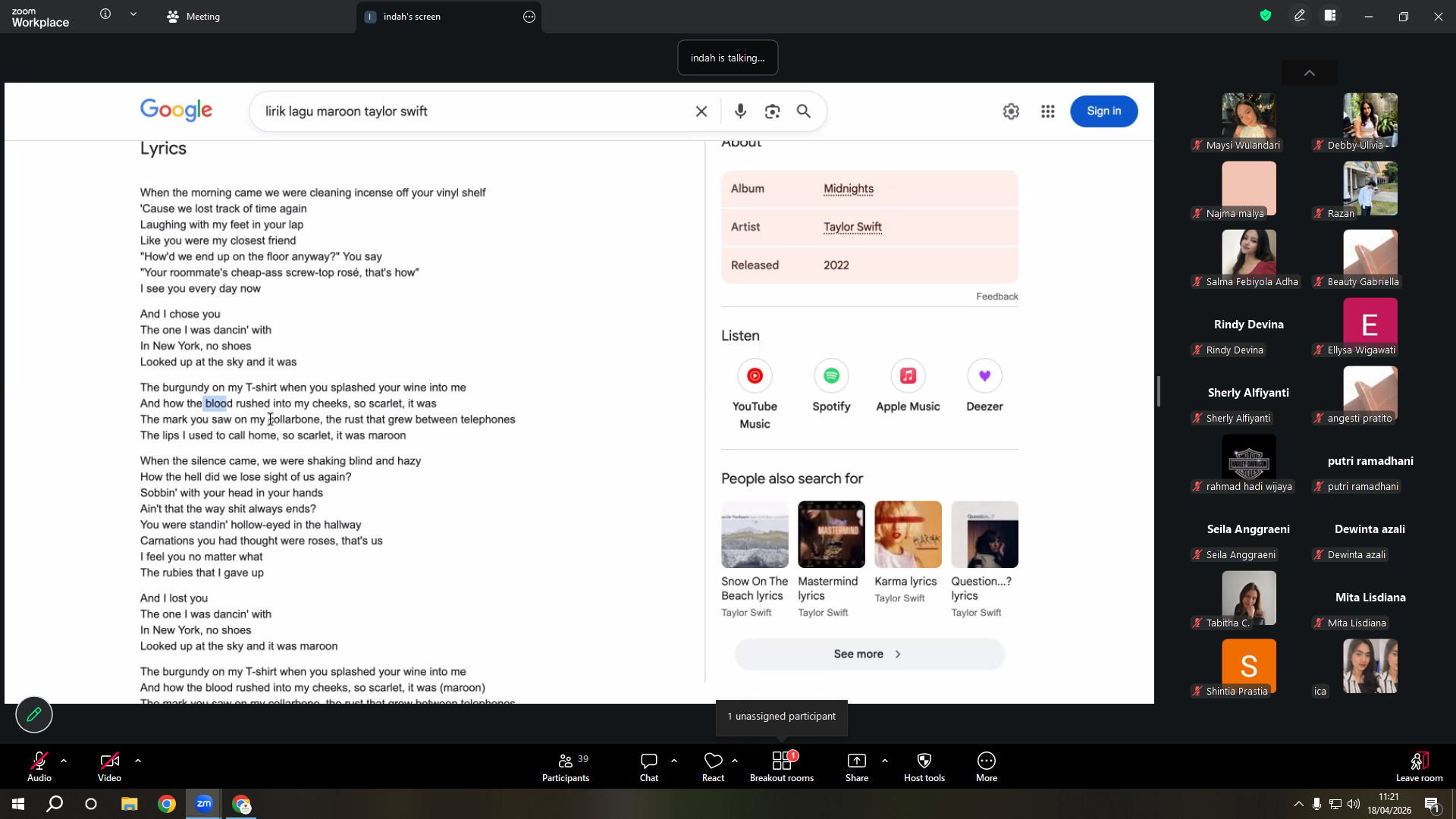
Task: Listen on Deezer
Action: 984,386
